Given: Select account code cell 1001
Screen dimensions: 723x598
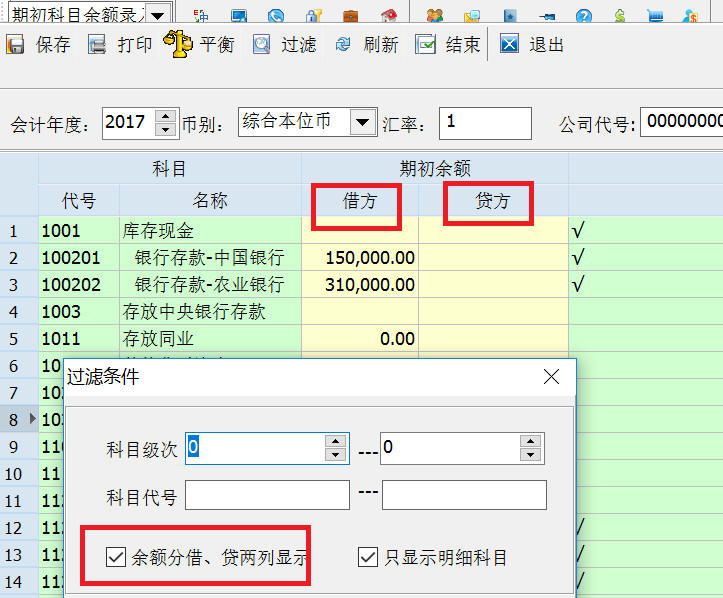Looking at the screenshot, I should (79, 231).
